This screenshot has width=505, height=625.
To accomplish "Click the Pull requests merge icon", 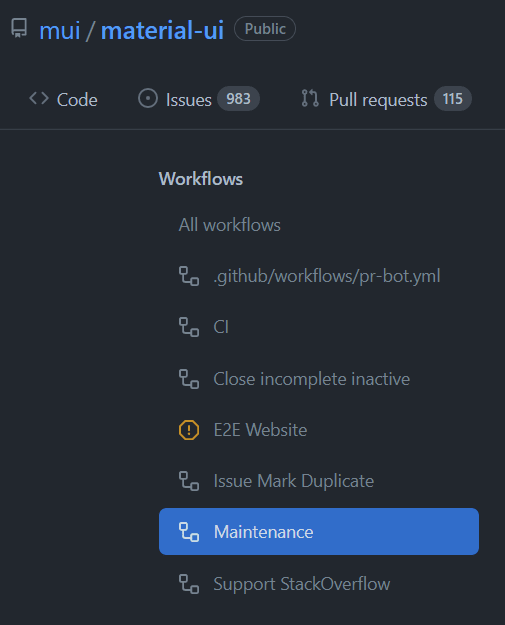I will [310, 98].
